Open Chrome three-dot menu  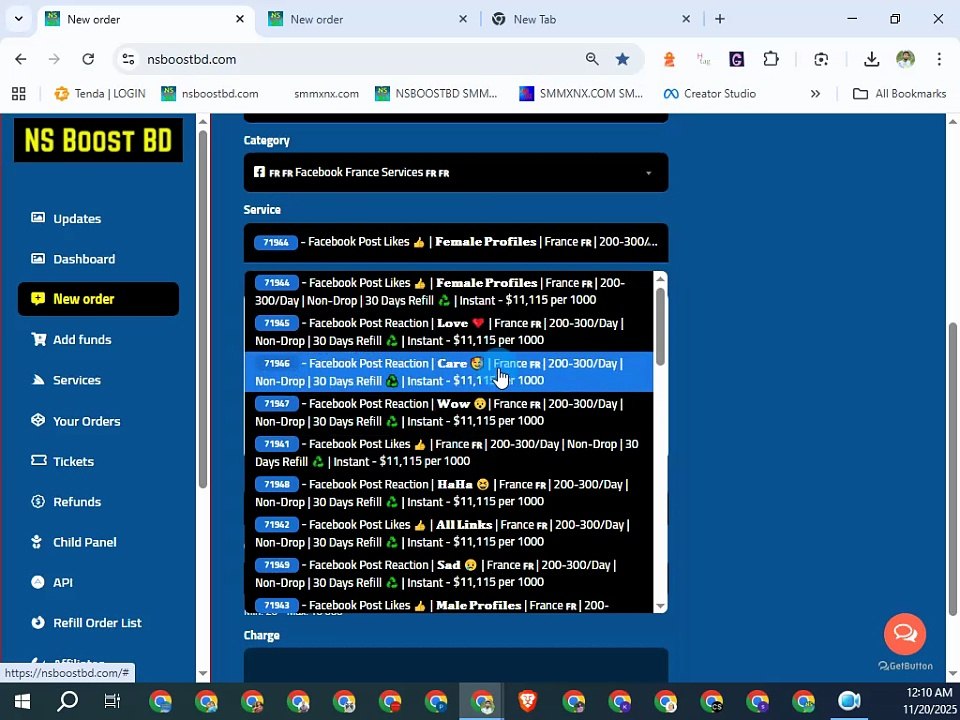tap(939, 59)
